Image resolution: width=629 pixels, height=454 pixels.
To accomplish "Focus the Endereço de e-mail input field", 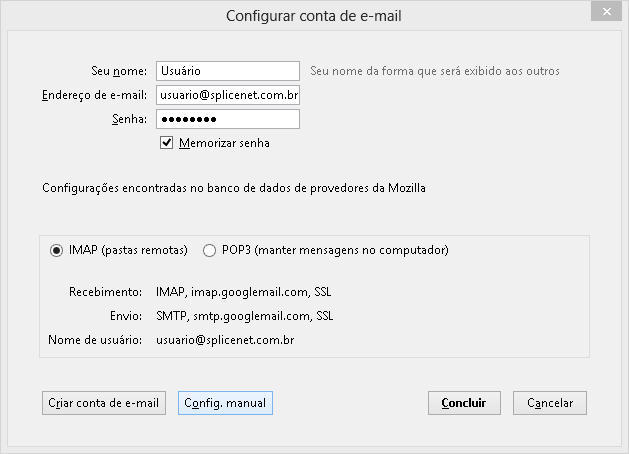I will (x=228, y=95).
